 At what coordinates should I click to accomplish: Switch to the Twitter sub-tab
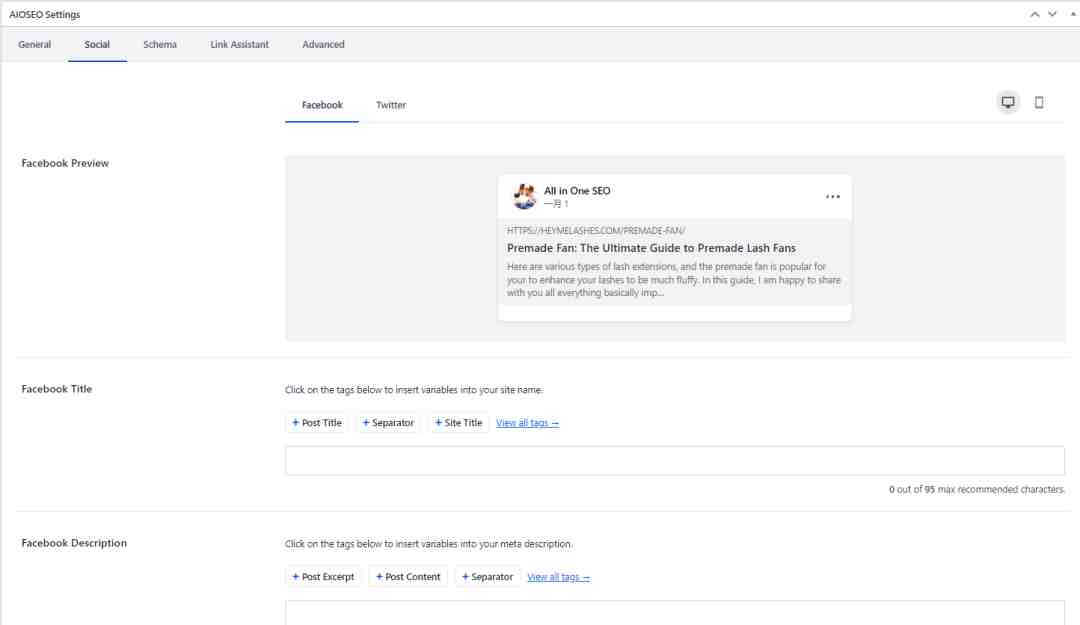[391, 105]
